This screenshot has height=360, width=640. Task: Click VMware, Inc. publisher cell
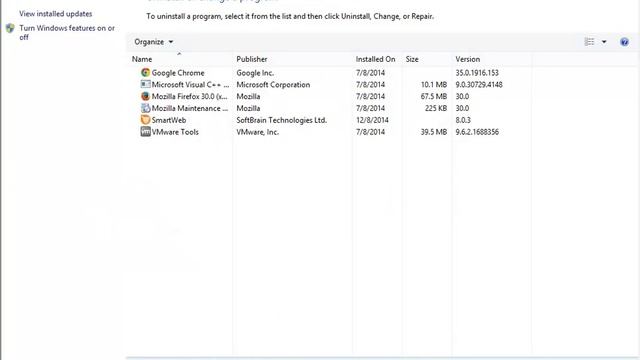pos(258,132)
